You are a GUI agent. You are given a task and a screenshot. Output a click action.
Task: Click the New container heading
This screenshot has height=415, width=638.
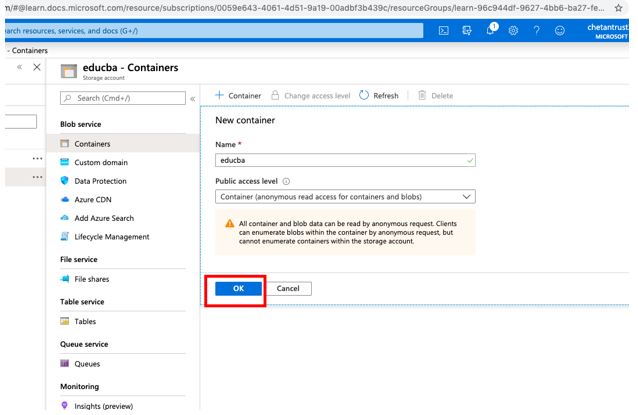245,120
